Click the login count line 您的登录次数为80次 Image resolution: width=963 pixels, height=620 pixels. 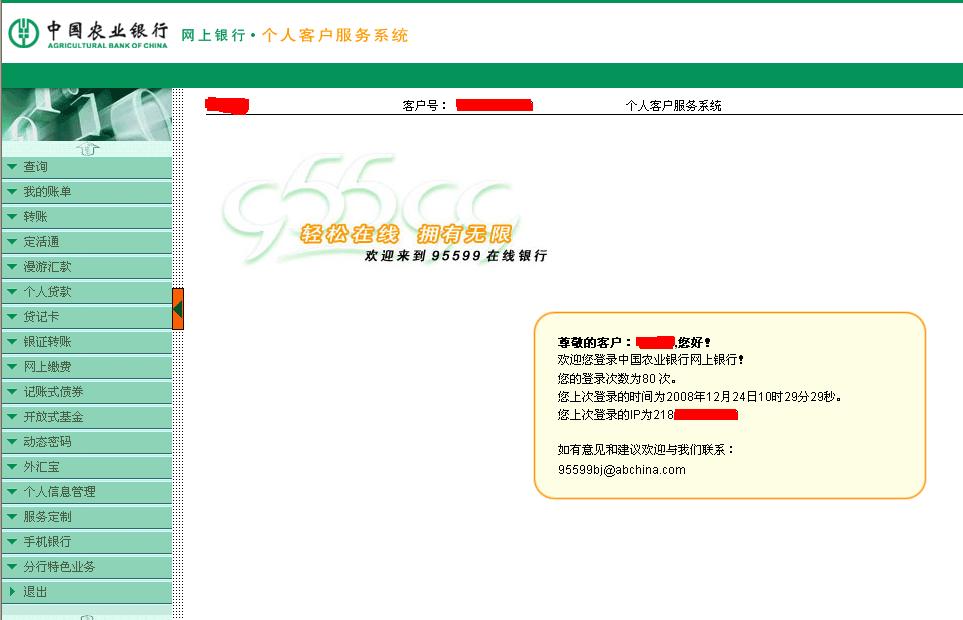617,378
